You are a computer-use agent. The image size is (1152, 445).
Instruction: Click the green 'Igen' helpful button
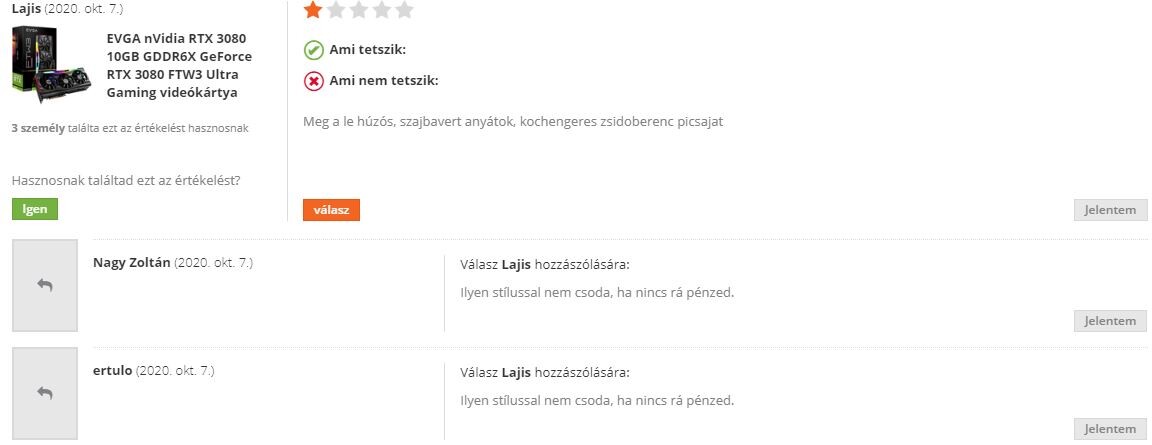tap(35, 209)
